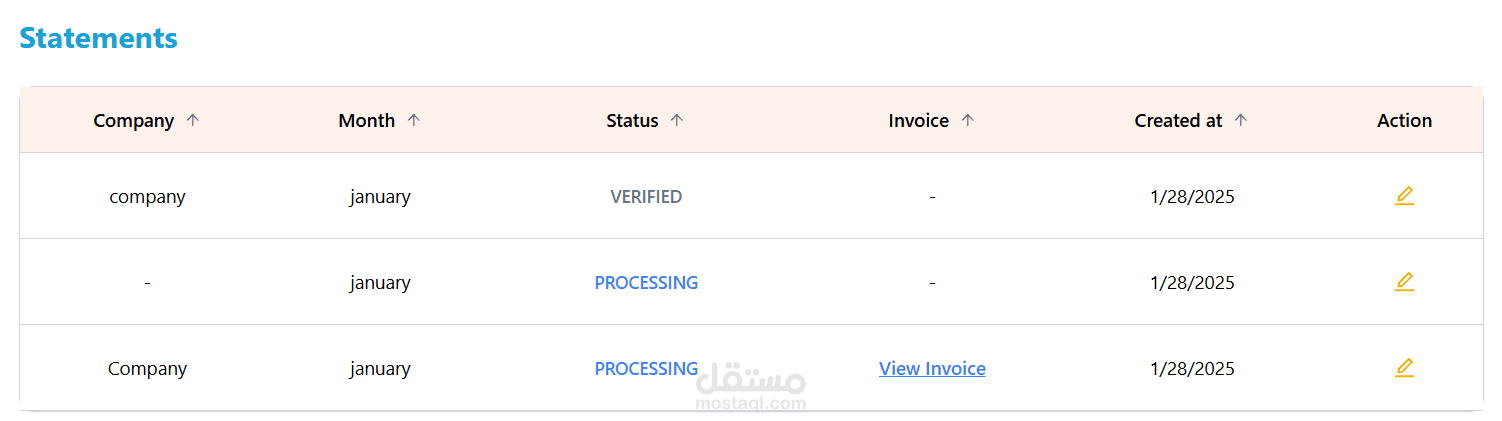
Task: Click the Statements page heading
Action: point(98,38)
